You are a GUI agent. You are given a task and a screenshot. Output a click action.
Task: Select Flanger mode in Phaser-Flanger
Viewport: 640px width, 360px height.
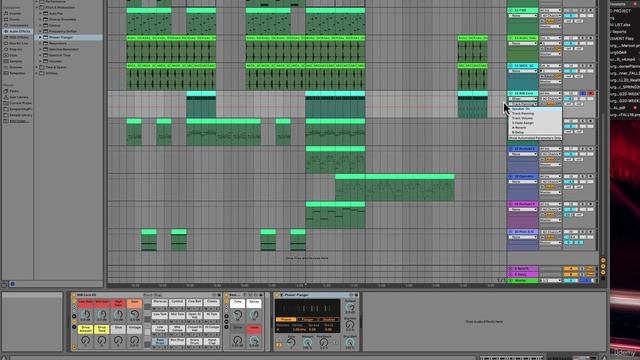pos(307,320)
